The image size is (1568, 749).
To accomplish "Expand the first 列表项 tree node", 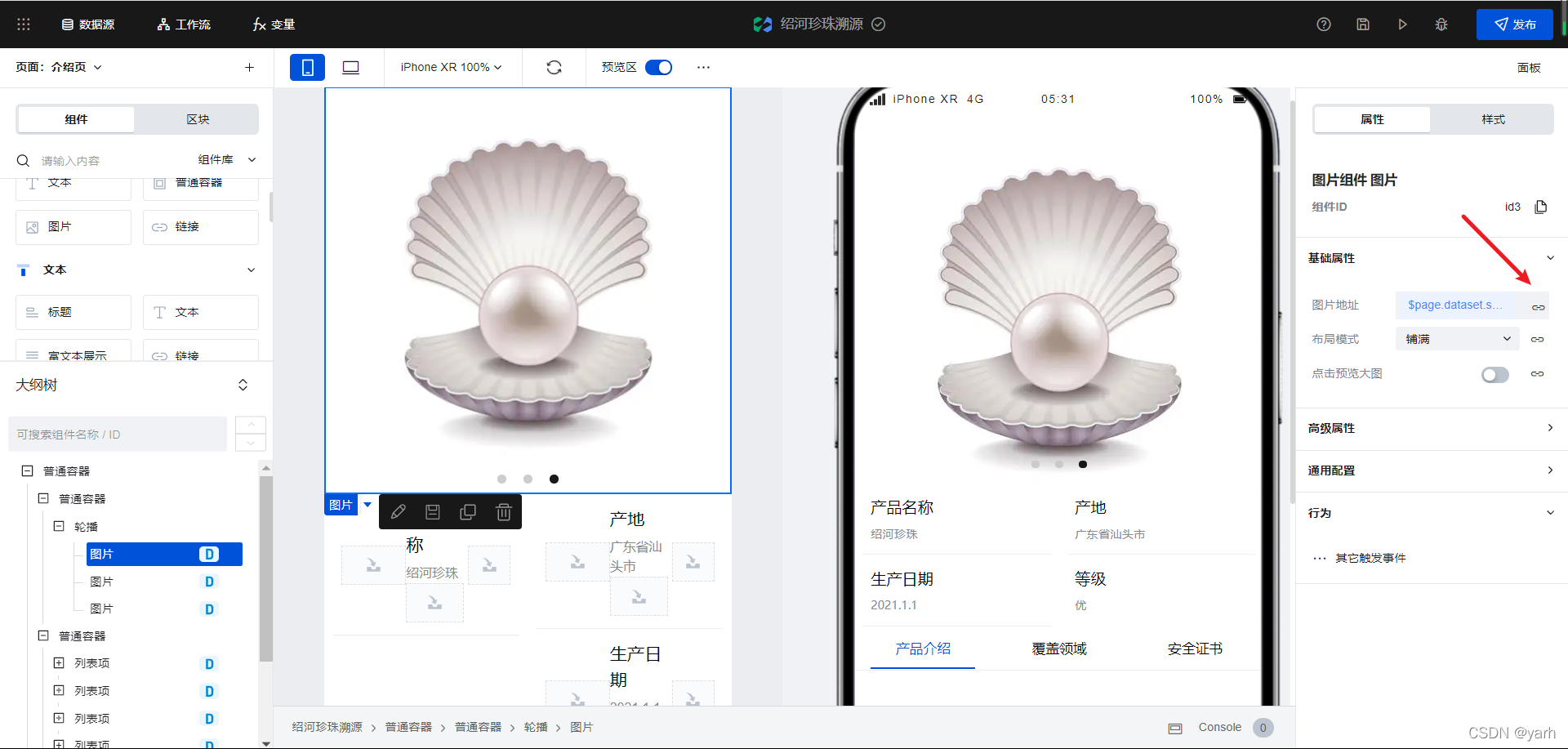I will (59, 663).
